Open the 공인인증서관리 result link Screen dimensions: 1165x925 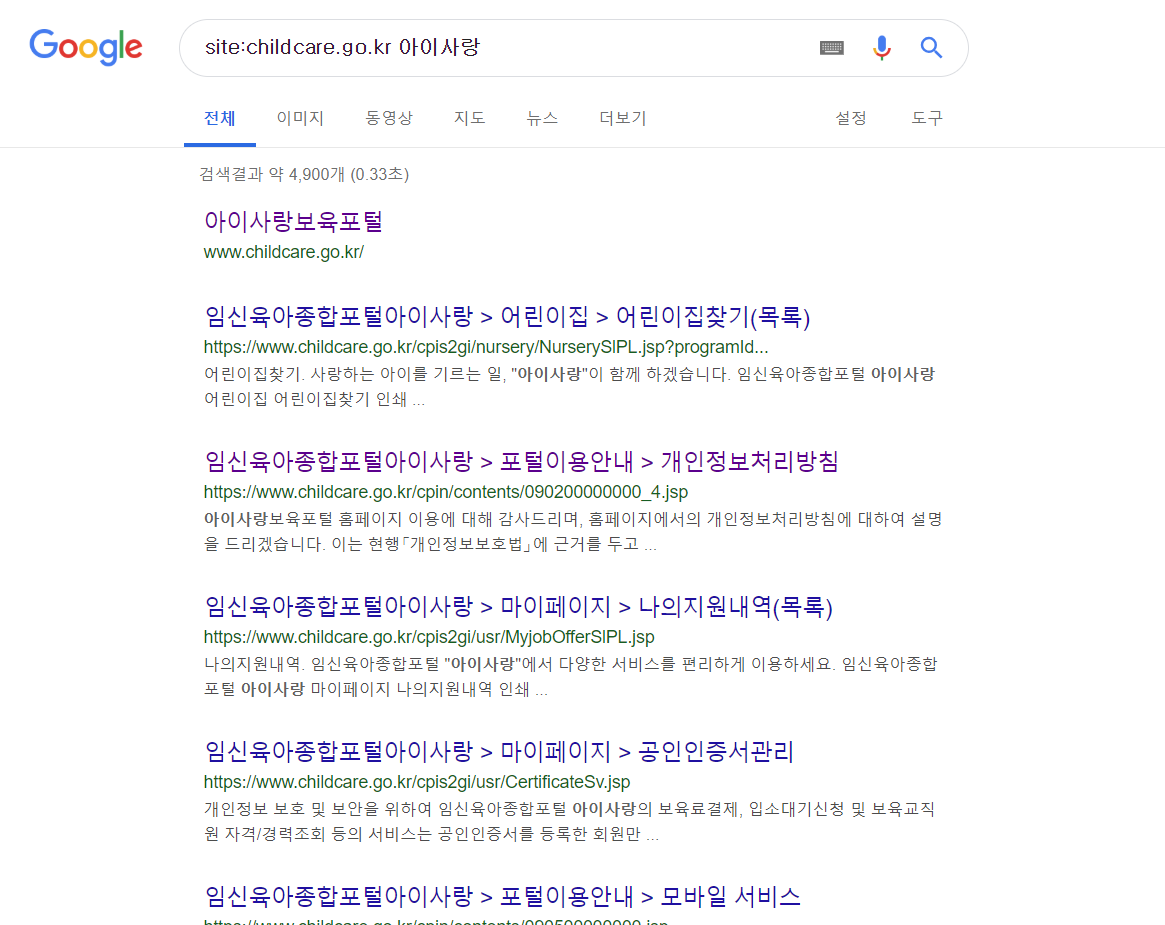[498, 751]
